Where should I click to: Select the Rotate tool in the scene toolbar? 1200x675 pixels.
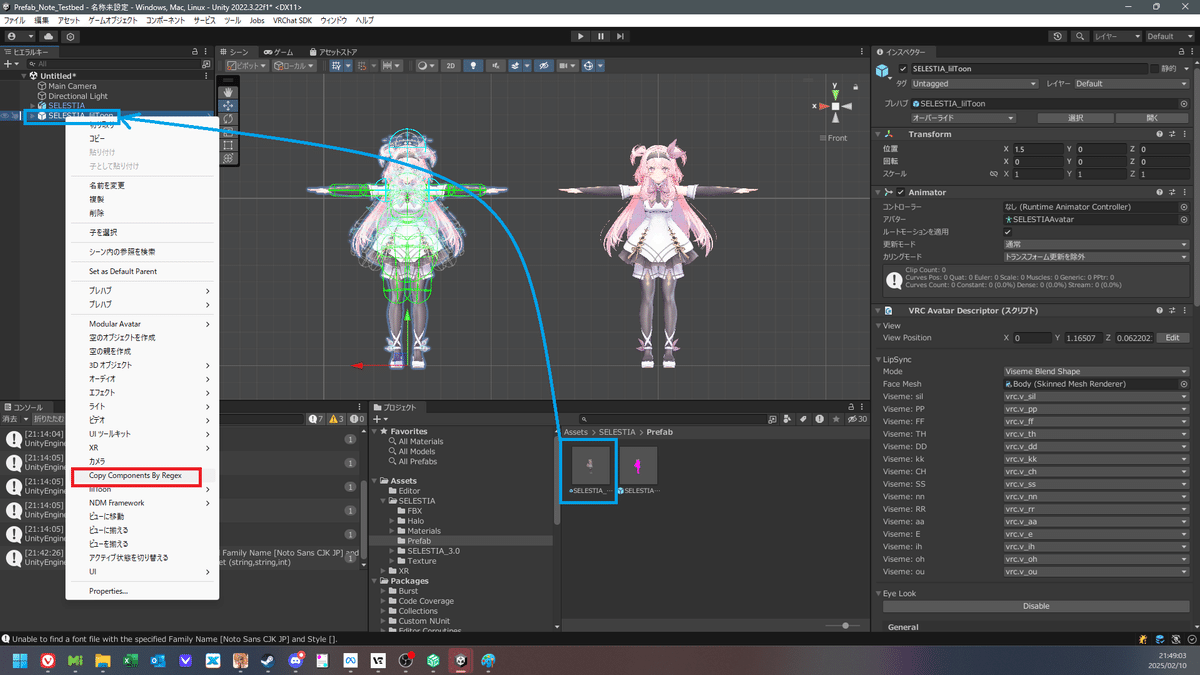(228, 119)
